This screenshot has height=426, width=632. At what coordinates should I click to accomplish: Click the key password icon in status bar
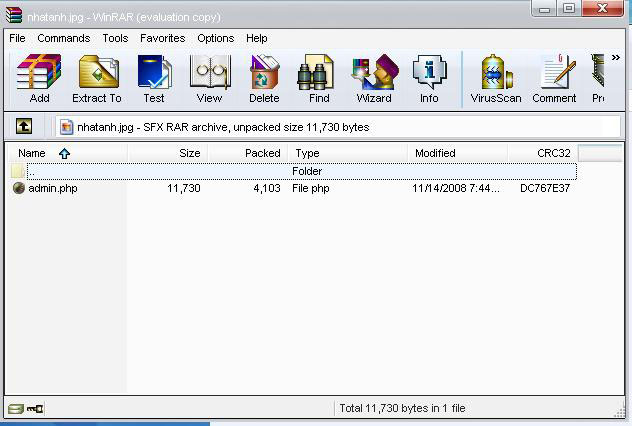(35, 409)
